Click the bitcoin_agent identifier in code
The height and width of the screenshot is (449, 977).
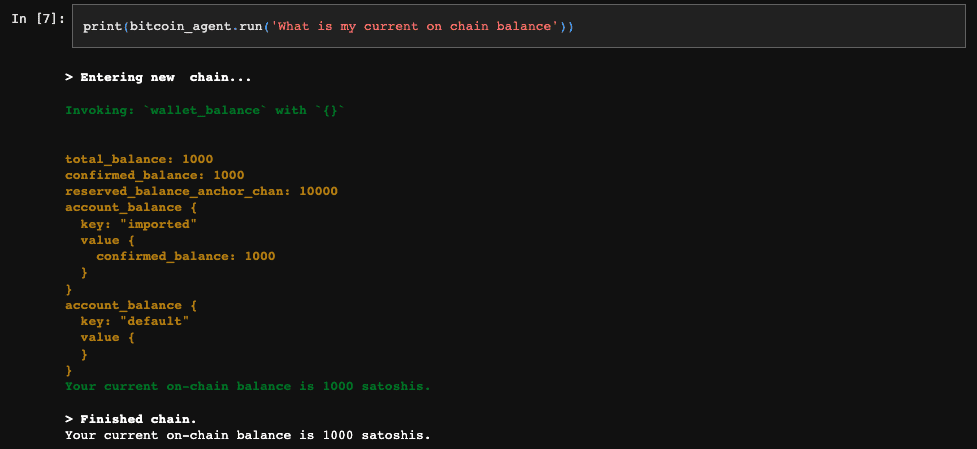(181, 27)
